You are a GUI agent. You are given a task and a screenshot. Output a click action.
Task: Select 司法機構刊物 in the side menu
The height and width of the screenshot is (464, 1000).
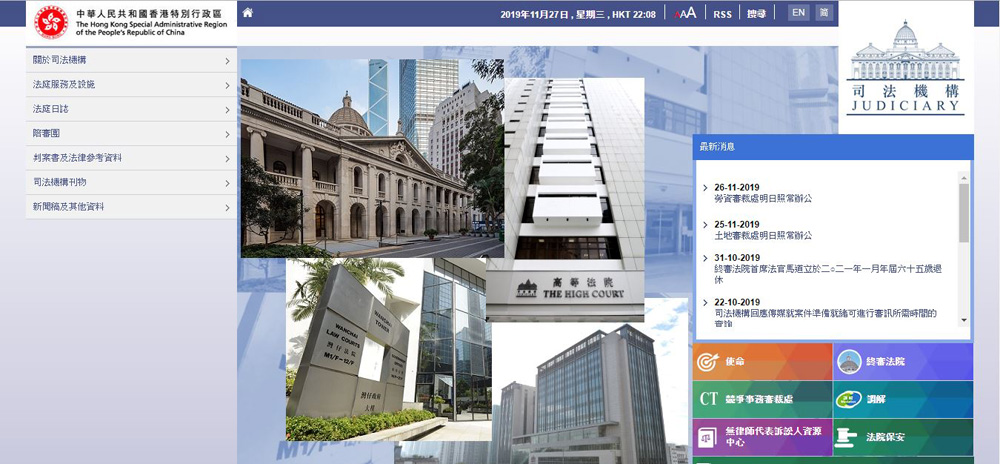(131, 182)
